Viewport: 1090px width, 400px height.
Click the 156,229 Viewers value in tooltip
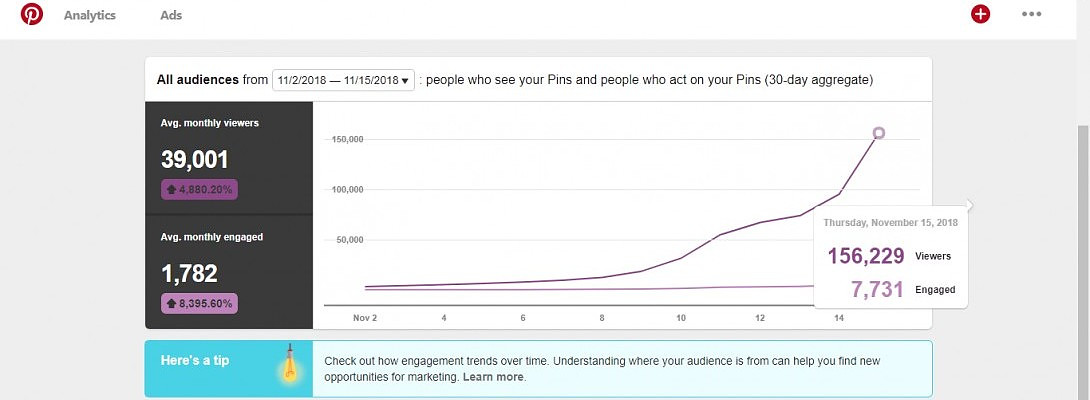866,256
